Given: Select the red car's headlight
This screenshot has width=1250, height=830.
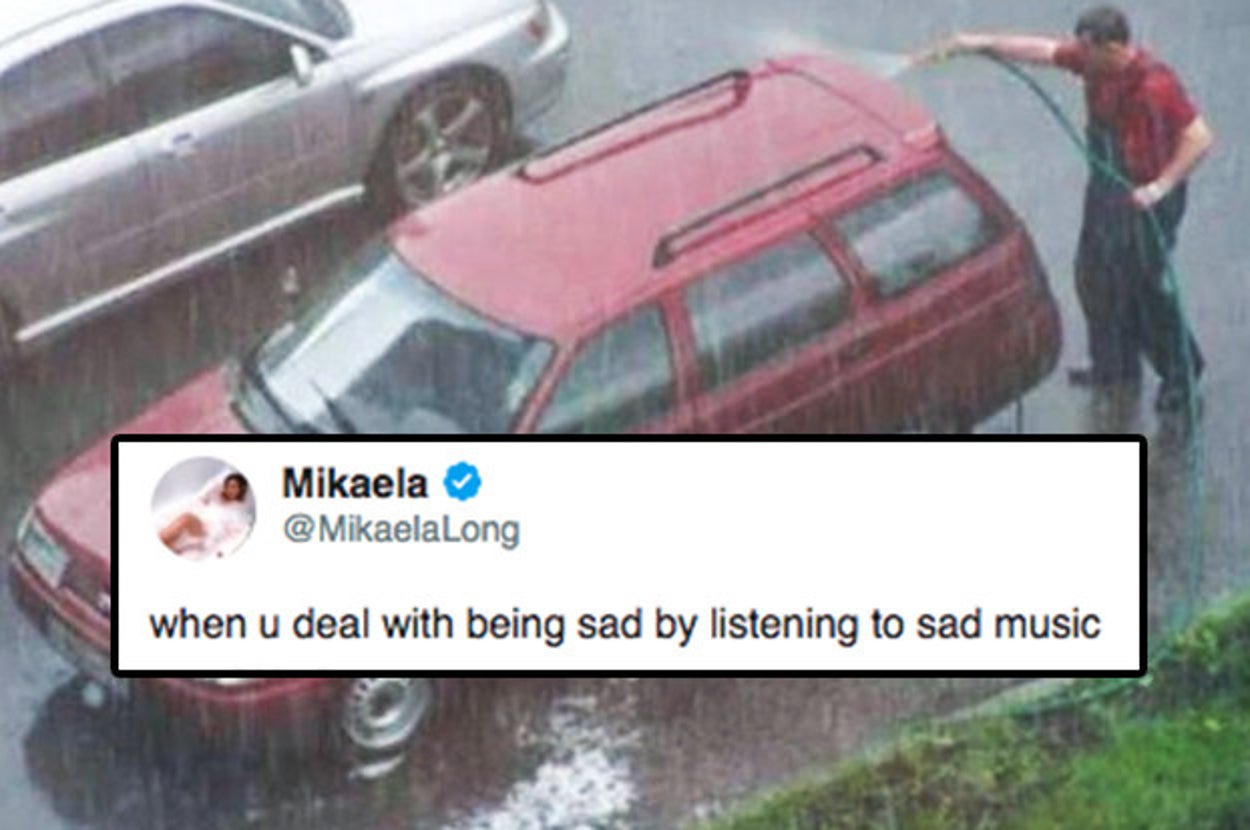Looking at the screenshot, I should click(42, 548).
